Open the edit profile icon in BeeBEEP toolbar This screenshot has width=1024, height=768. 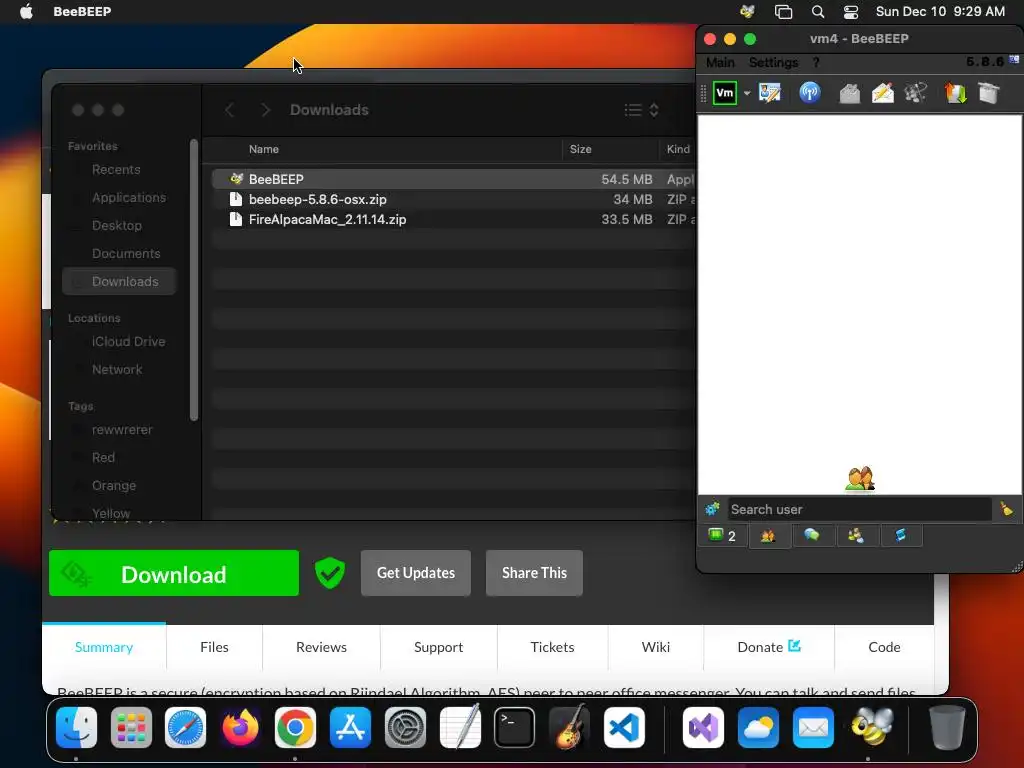(770, 93)
